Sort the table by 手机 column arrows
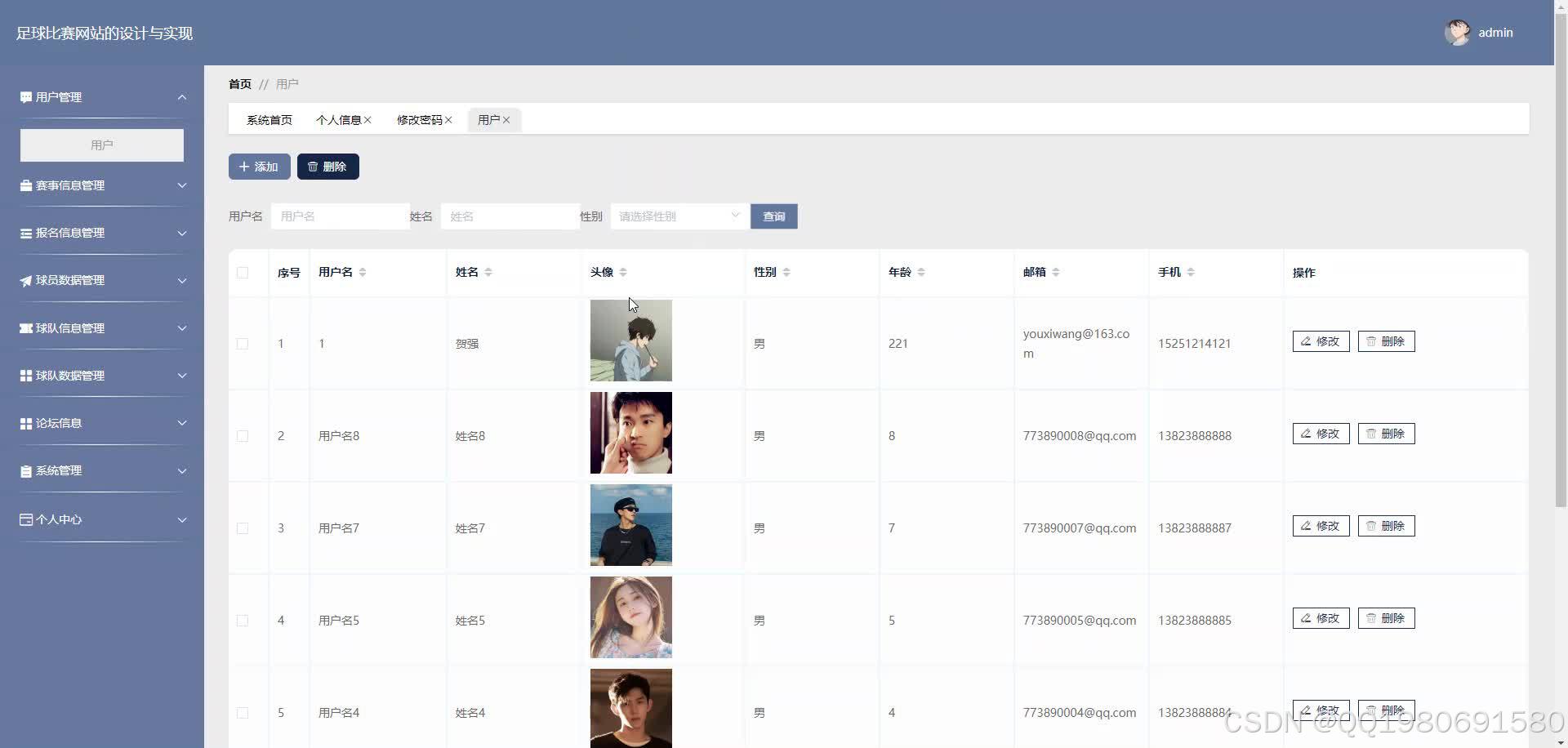This screenshot has width=1568, height=748. 1191,272
